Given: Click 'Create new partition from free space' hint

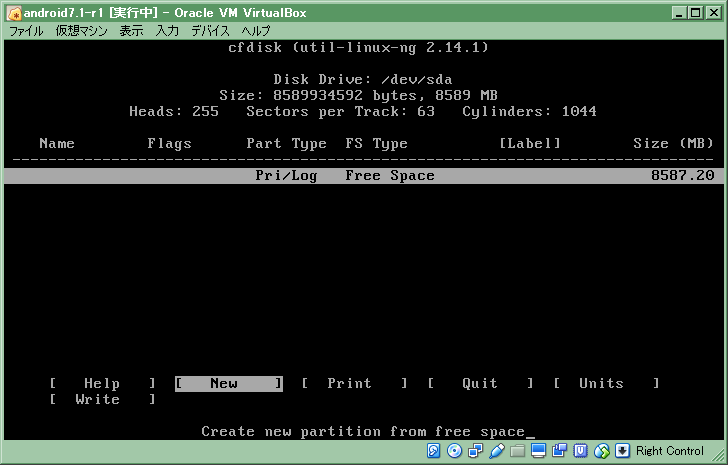Looking at the screenshot, I should (x=363, y=432).
